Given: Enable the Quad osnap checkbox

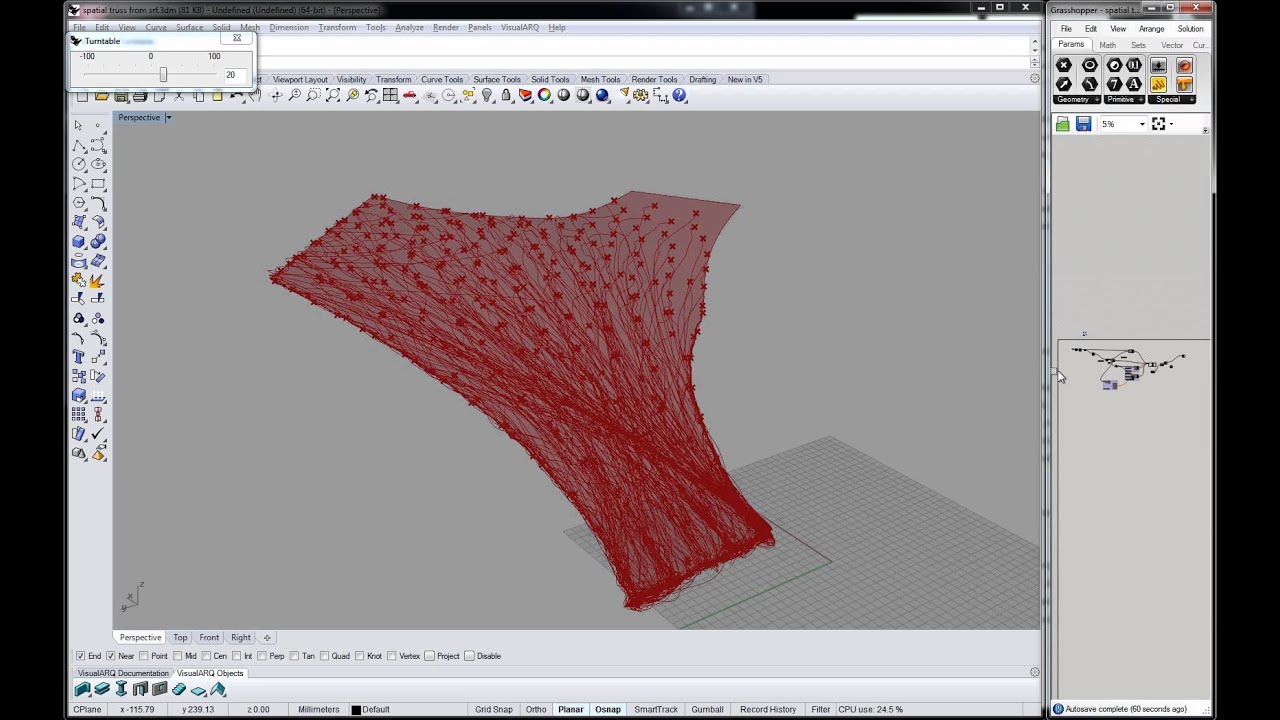Looking at the screenshot, I should 324,656.
